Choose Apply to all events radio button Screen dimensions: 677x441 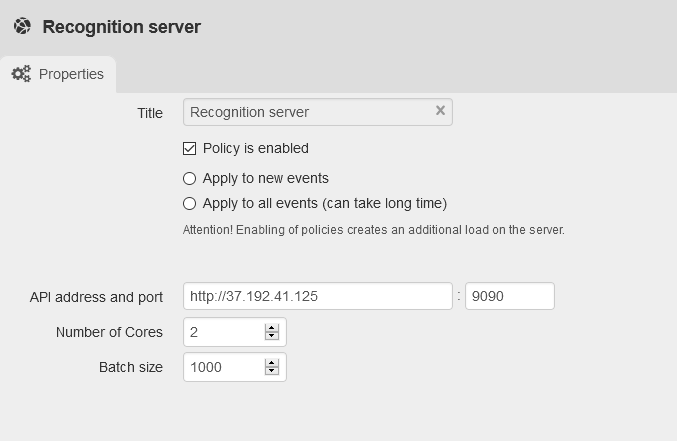[x=190, y=204]
